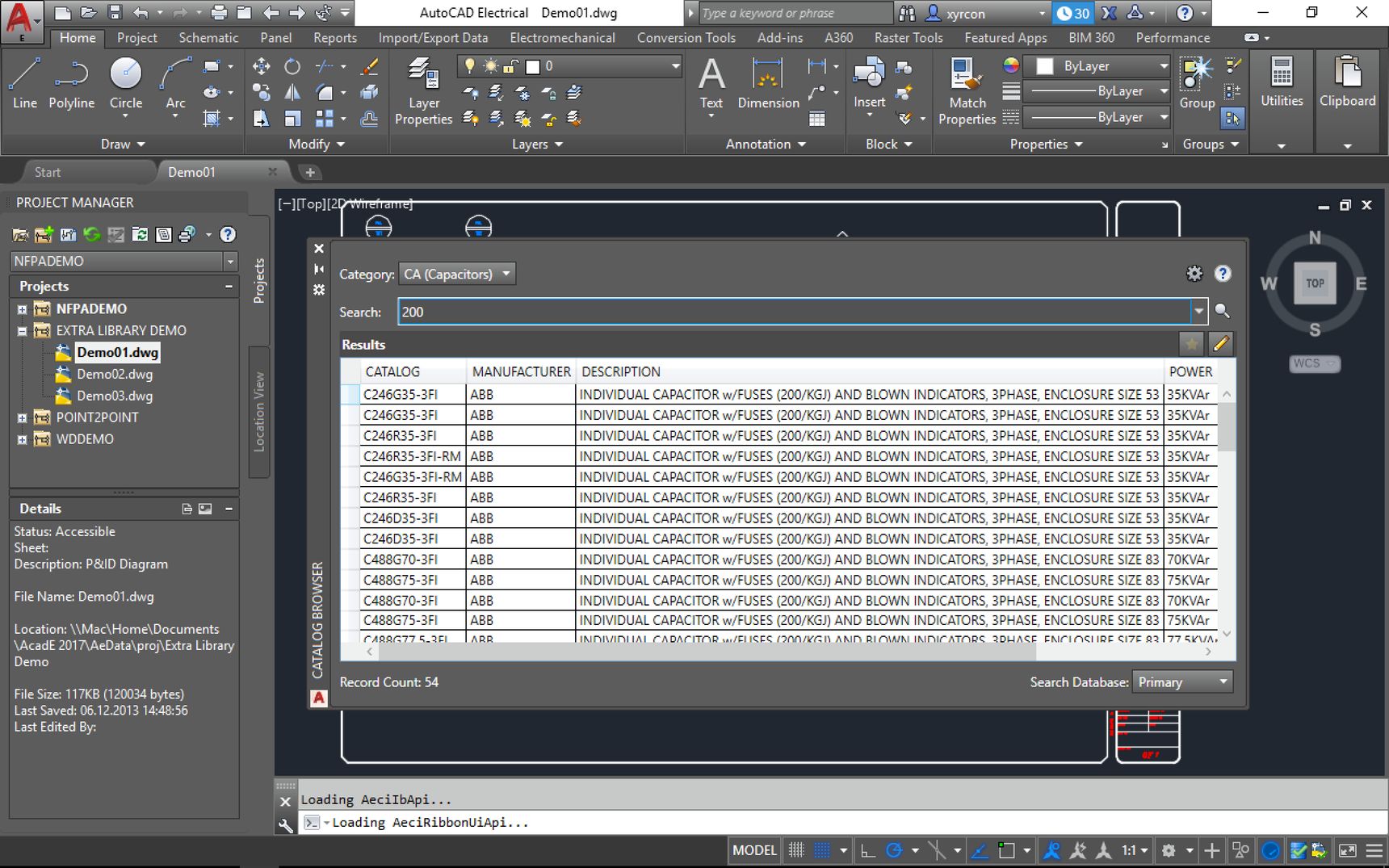The width and height of the screenshot is (1389, 868).
Task: Toggle group selection on/off
Action: [1232, 119]
